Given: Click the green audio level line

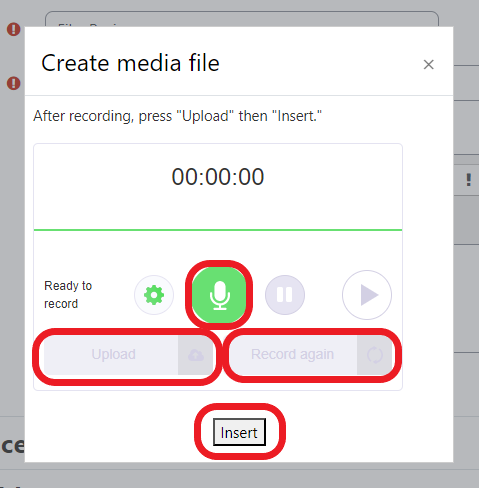Looking at the screenshot, I should (218, 230).
